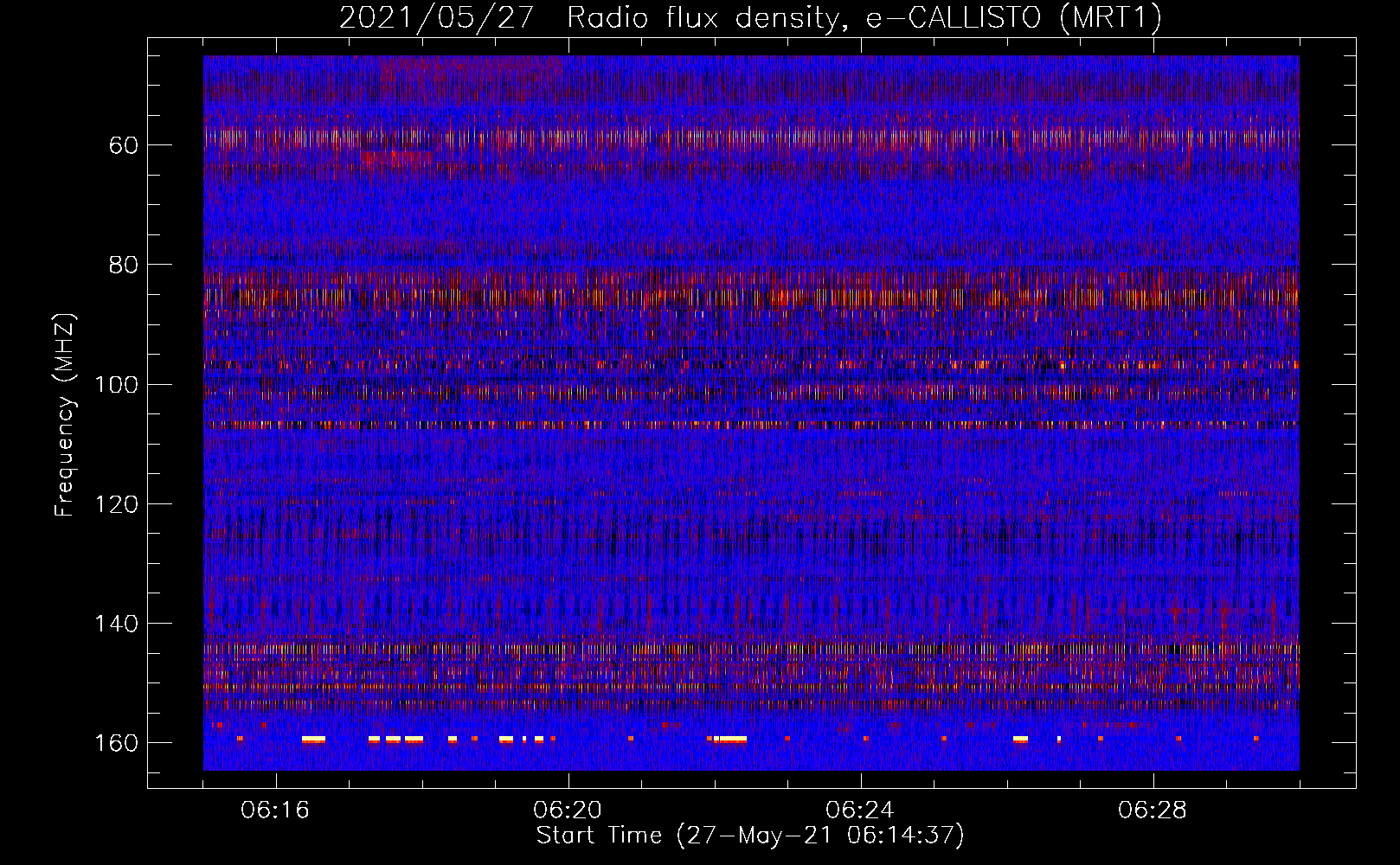Viewport: 1400px width, 865px height.
Task: Click the 160 frequency tick label
Action: click(117, 744)
